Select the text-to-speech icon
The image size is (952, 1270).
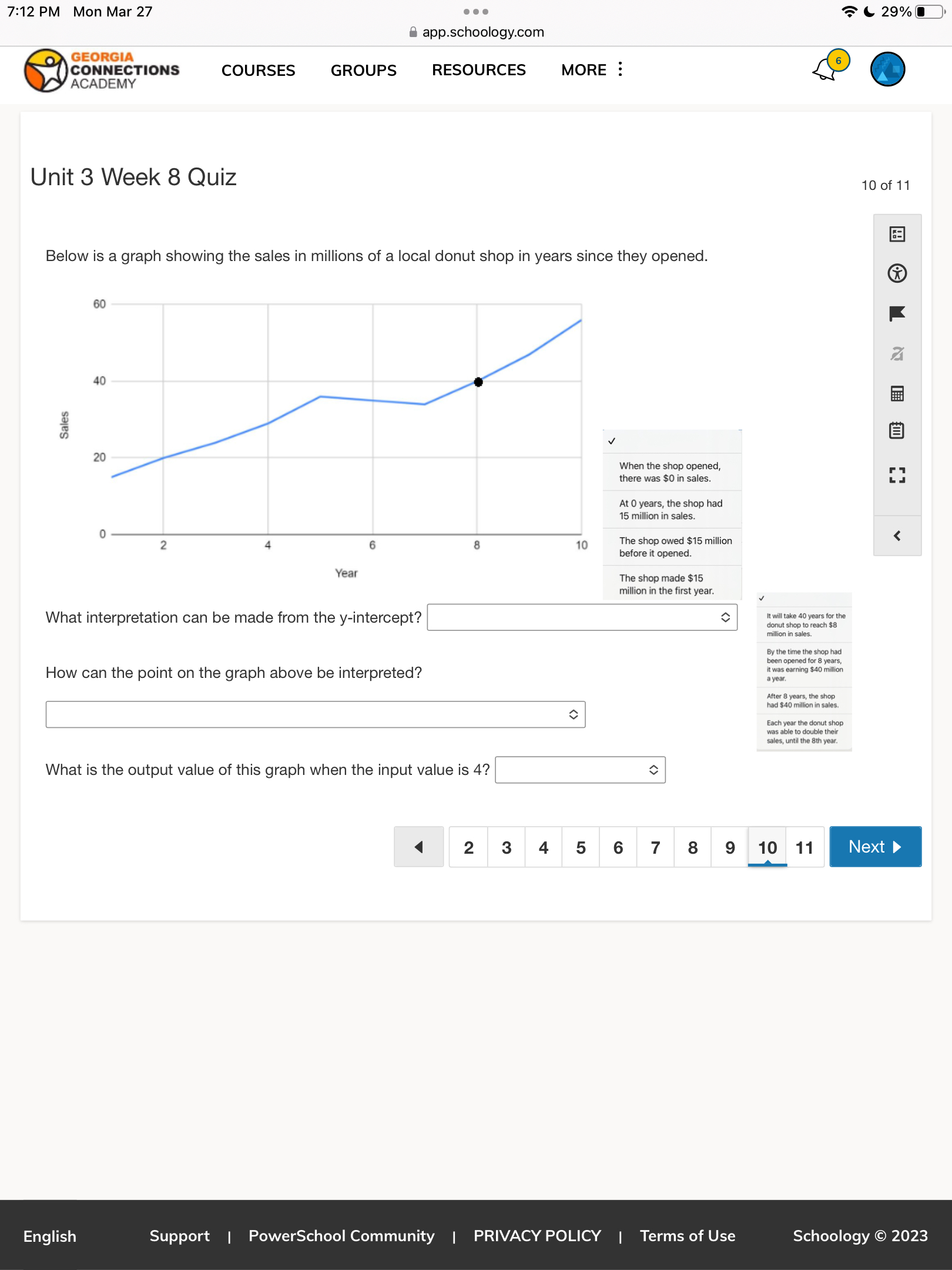tap(896, 353)
